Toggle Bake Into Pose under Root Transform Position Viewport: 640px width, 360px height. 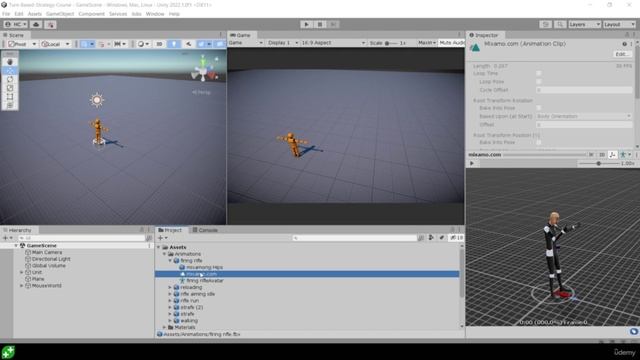pos(539,142)
